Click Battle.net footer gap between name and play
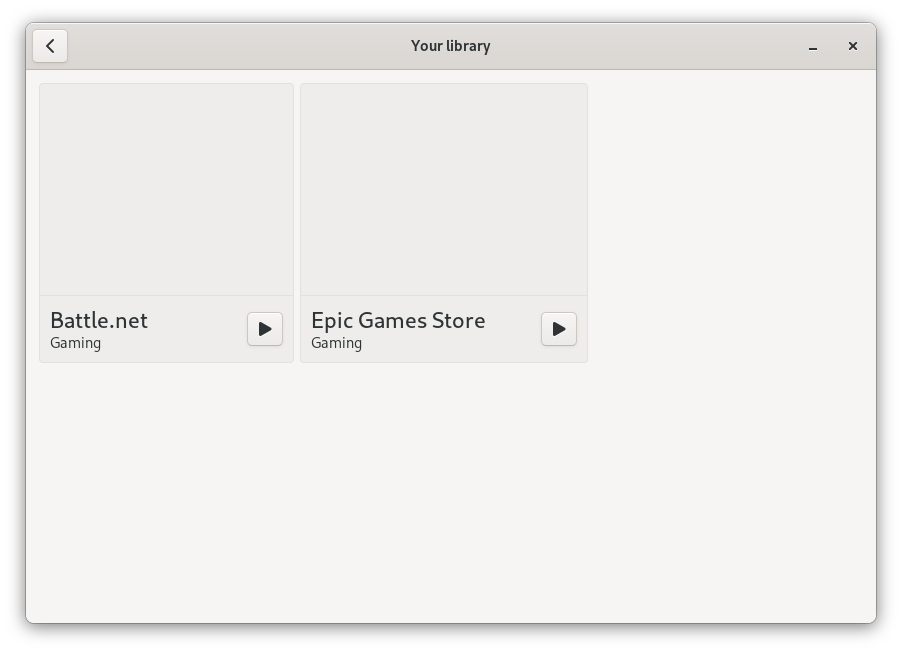This screenshot has height=652, width=902. (200, 329)
